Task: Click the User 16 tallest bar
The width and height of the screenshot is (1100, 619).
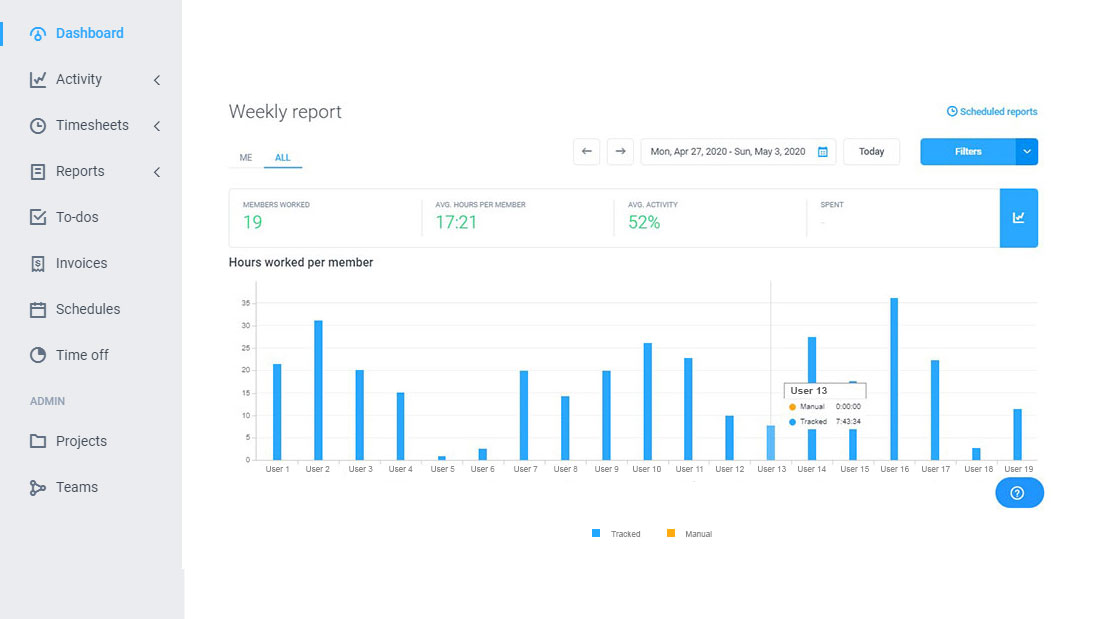Action: 894,379
